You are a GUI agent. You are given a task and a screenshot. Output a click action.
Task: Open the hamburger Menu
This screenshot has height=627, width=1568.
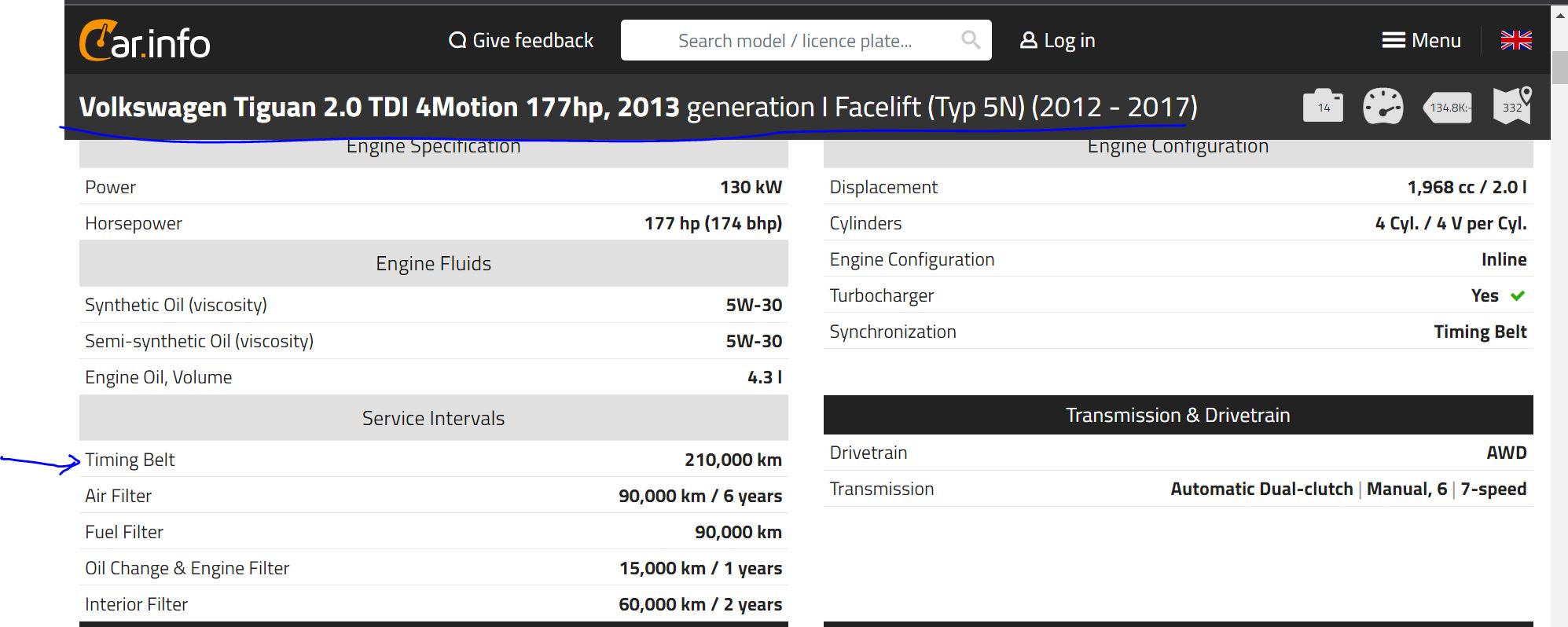click(1421, 41)
